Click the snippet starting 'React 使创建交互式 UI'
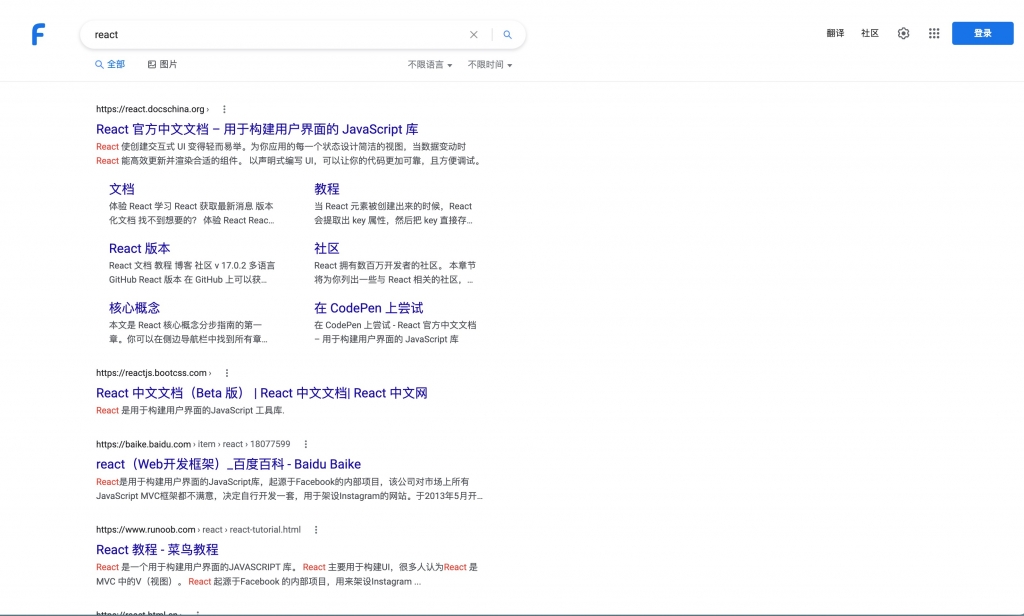Viewport: 1024px width, 616px height. 289,154
